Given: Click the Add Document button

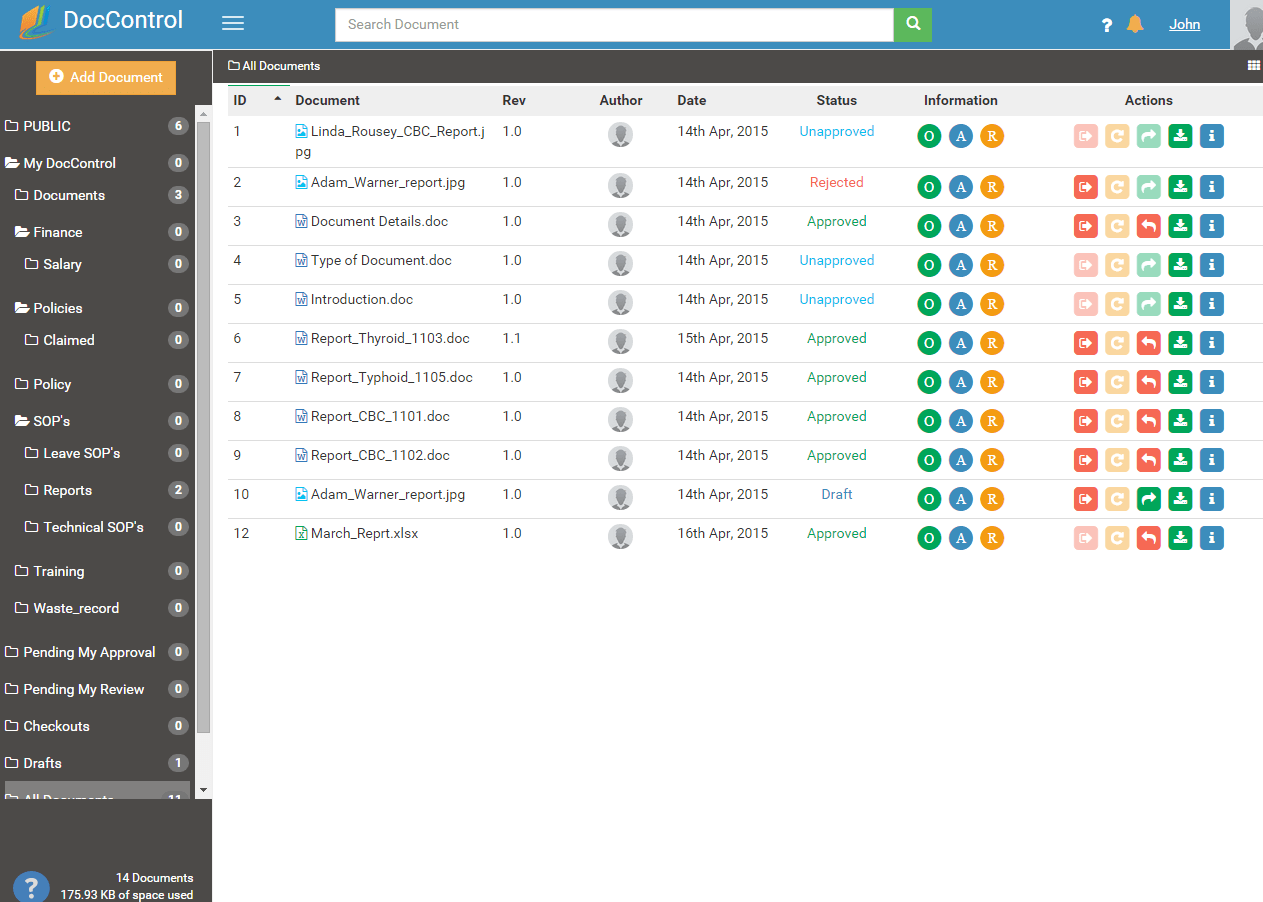Looking at the screenshot, I should point(106,77).
